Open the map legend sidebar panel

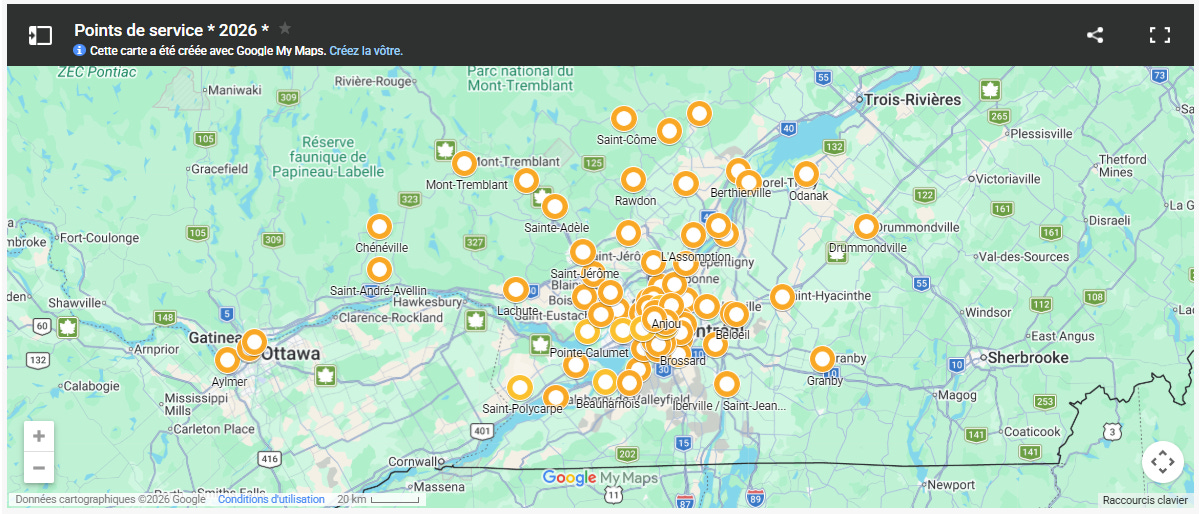[x=40, y=36]
